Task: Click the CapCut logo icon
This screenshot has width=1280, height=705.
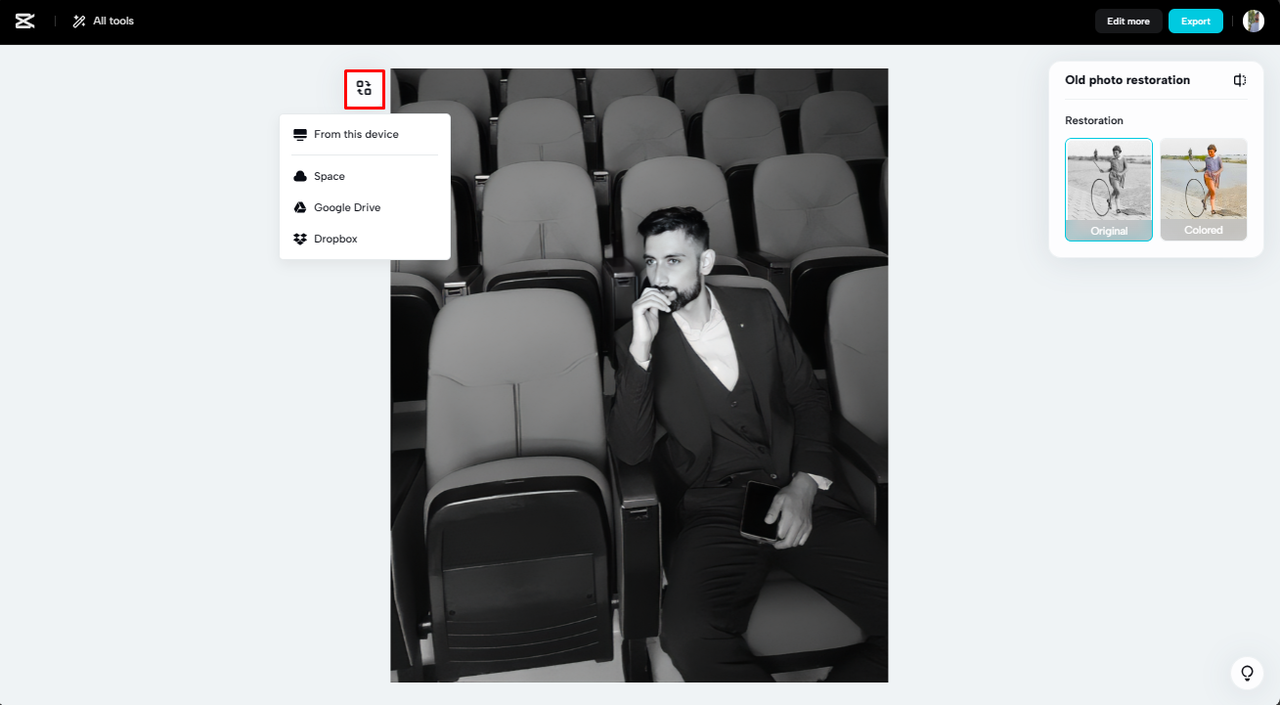Action: [25, 21]
